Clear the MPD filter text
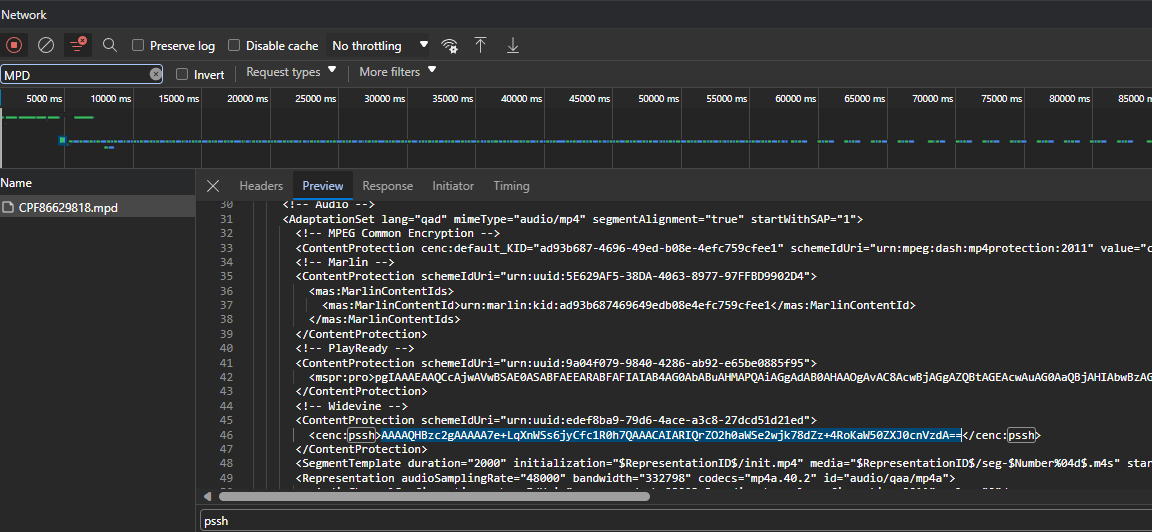1152x532 pixels. [156, 74]
